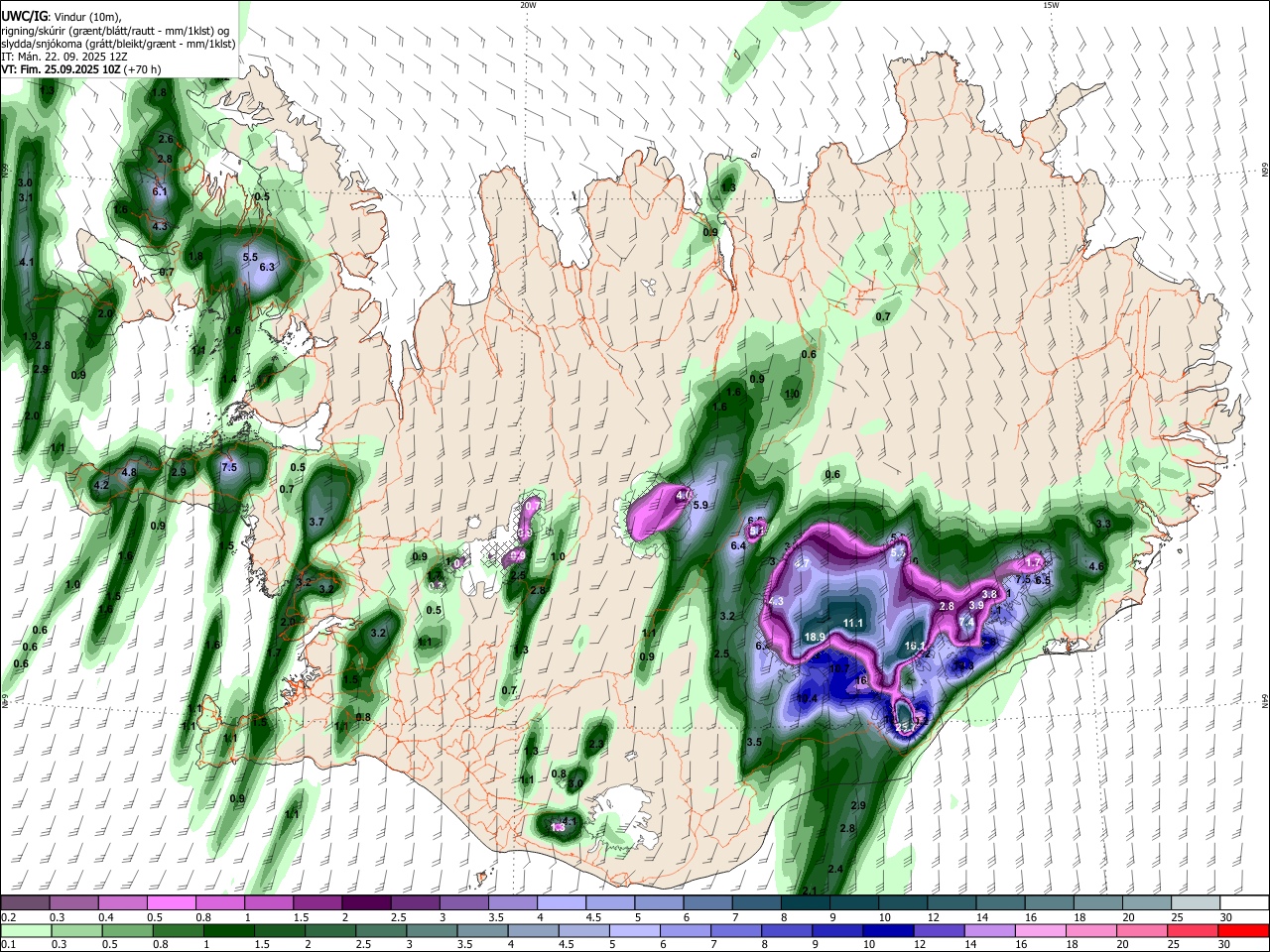
Task: Pick the dusky mauve 0.2 swatch in top legend row
Action: pyautogui.click(x=26, y=903)
